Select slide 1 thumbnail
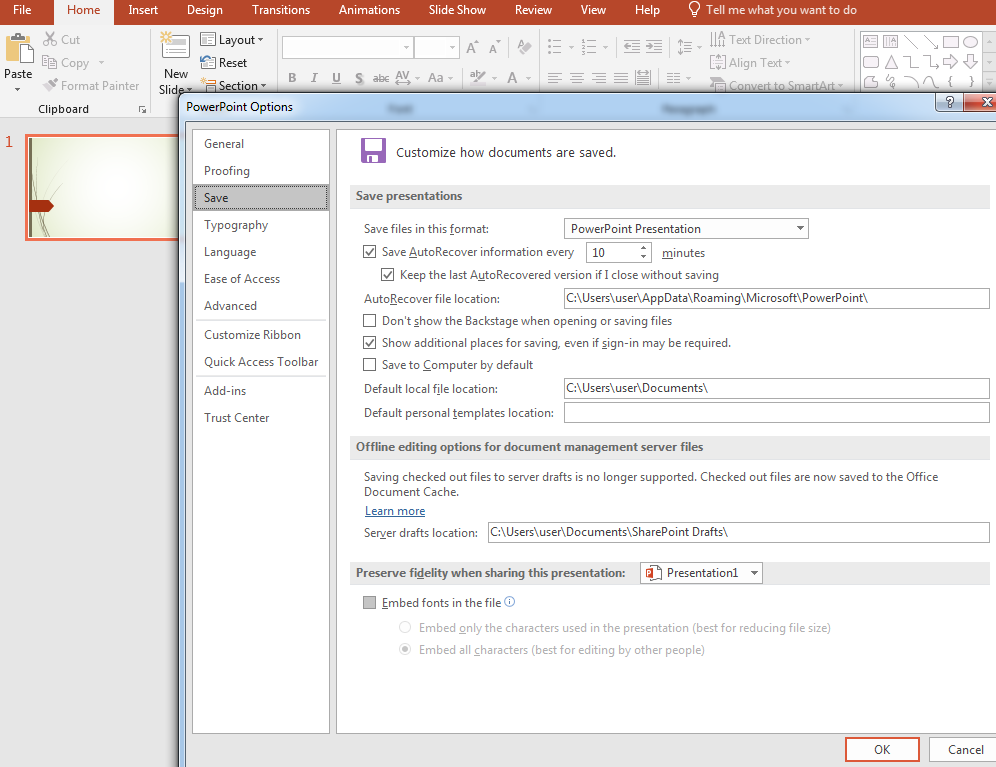 coord(104,187)
